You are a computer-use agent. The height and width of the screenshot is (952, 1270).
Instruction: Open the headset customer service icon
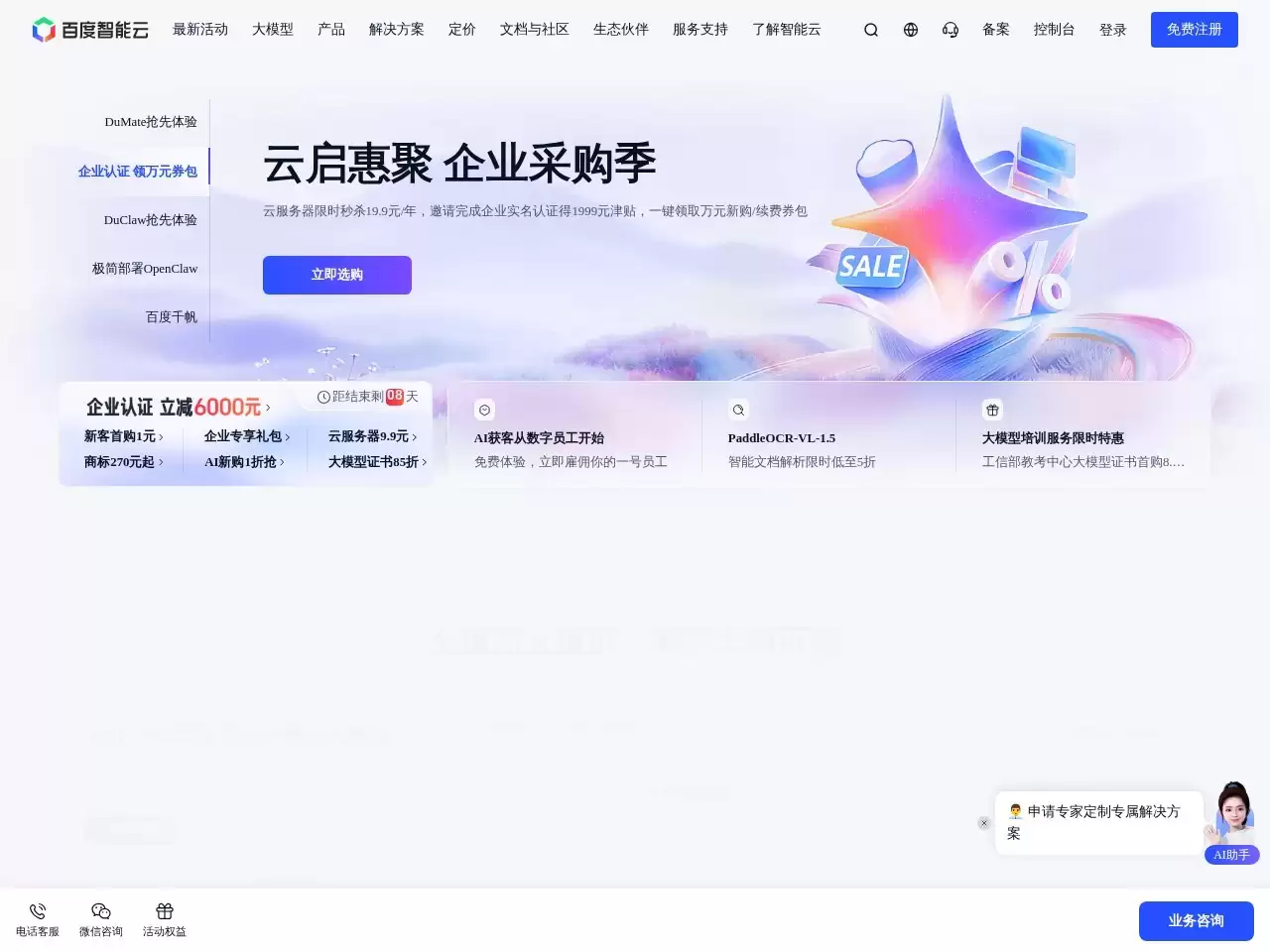pos(951,30)
